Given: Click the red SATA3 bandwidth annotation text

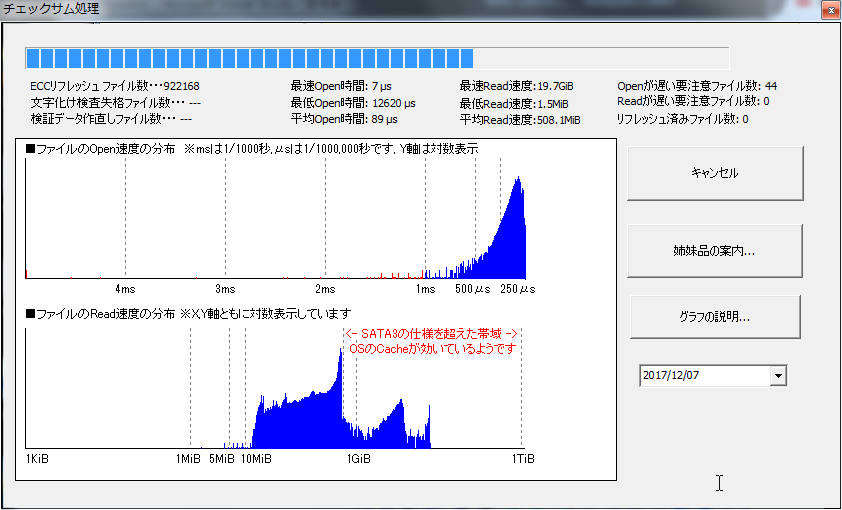Looking at the screenshot, I should click(430, 334).
